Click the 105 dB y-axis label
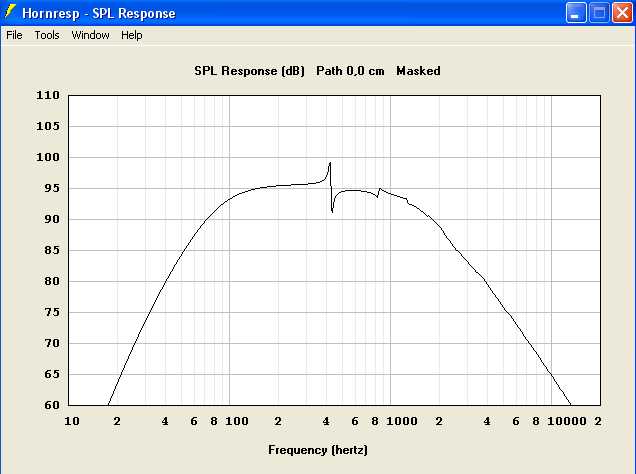The width and height of the screenshot is (636, 474). click(x=48, y=126)
